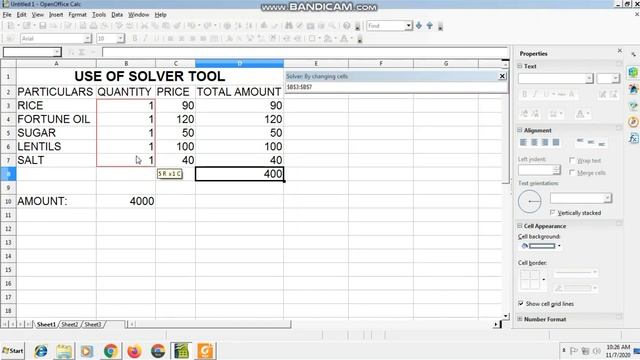The image size is (640, 360).
Task: Toggle Bold in the sidebar Text panel
Action: 525,94
